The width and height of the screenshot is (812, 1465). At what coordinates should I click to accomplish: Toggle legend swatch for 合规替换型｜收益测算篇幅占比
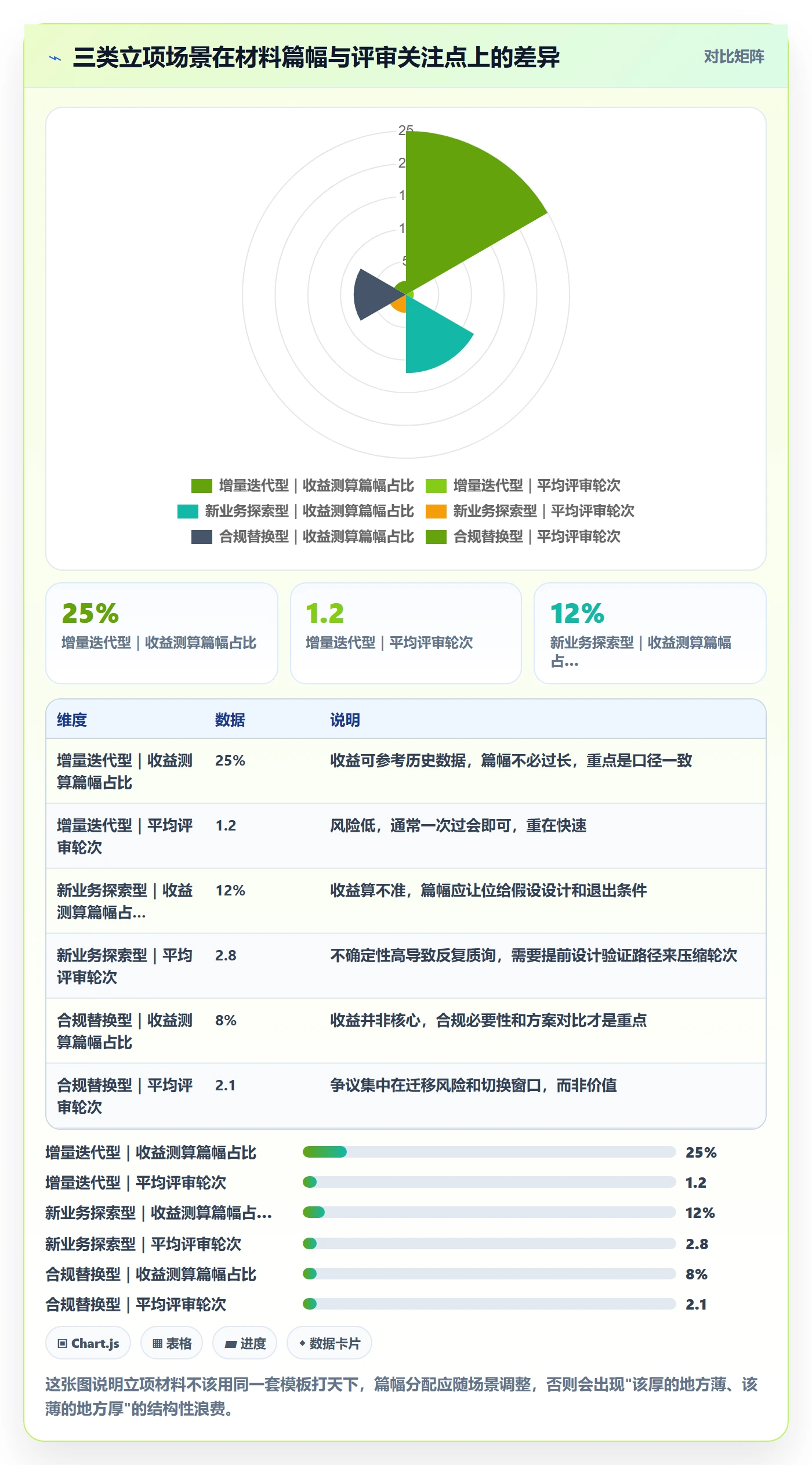(202, 536)
